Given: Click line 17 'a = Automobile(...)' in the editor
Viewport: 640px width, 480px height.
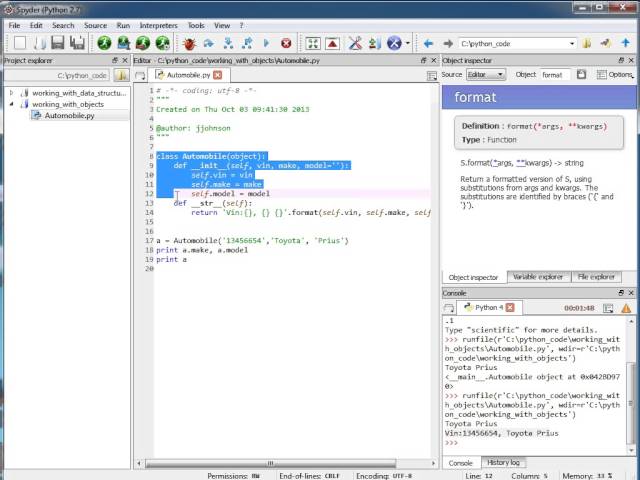Looking at the screenshot, I should pos(252,241).
